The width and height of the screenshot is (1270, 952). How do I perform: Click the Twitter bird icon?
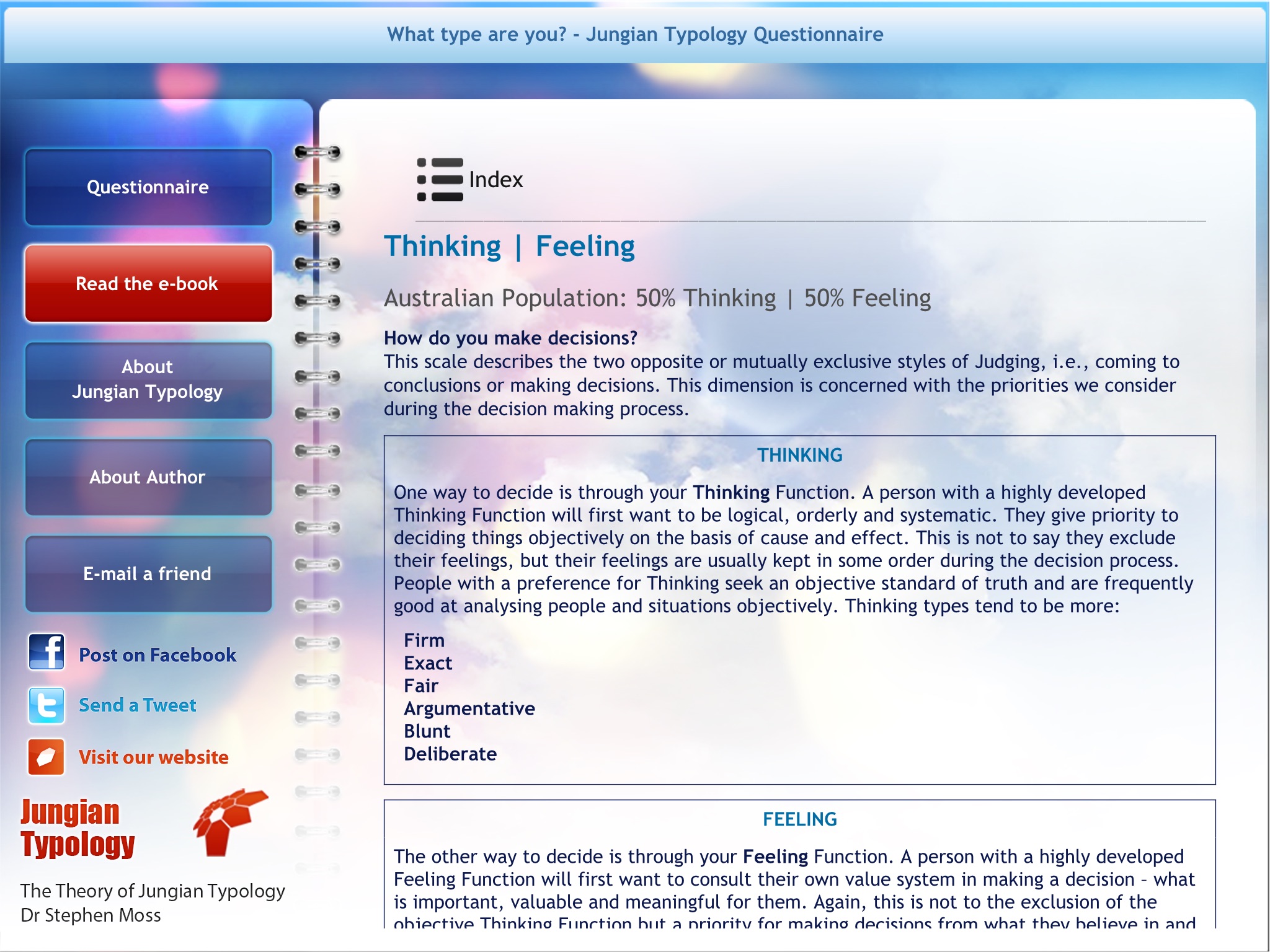tap(47, 705)
